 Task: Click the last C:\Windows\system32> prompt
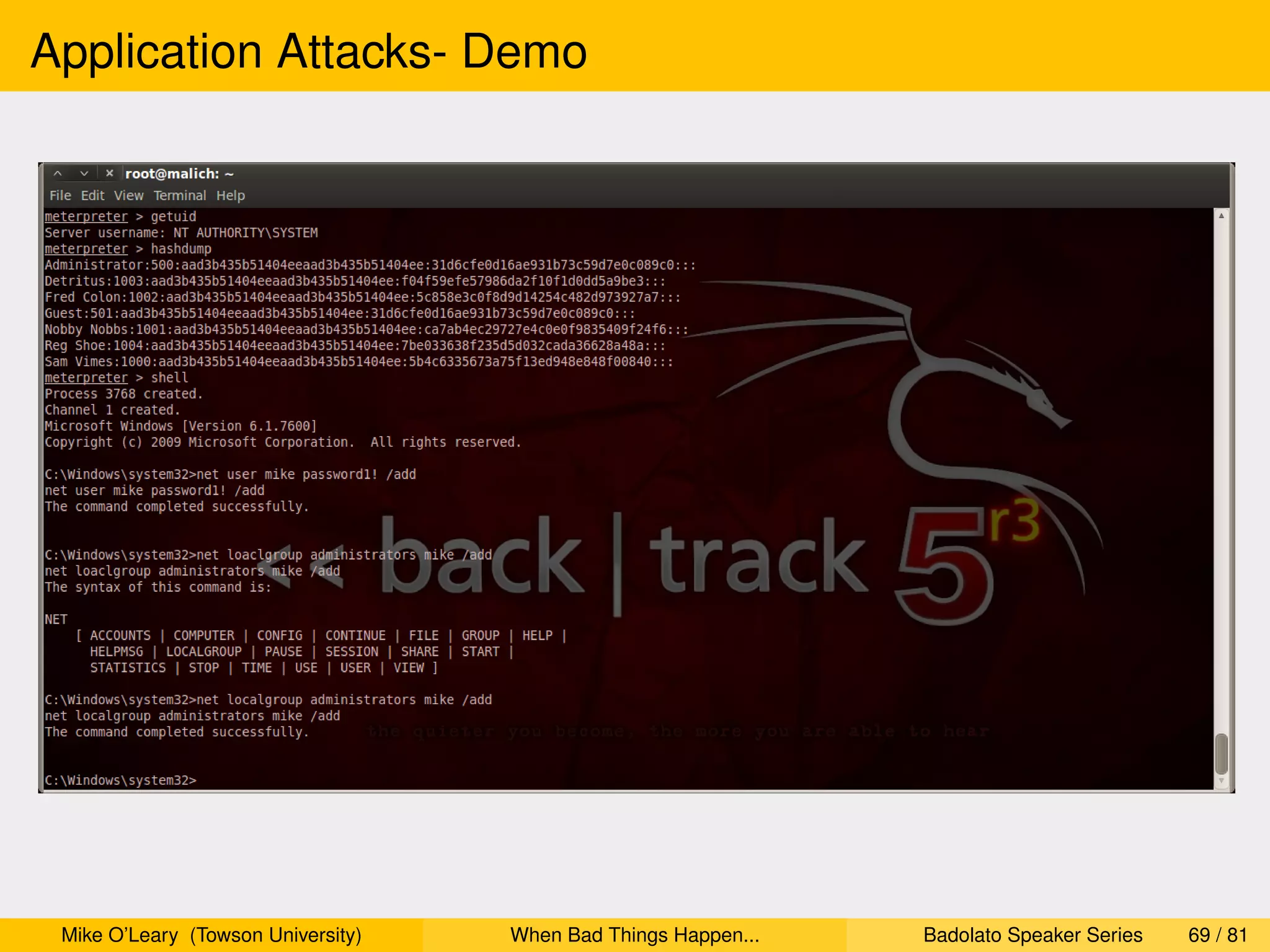click(x=120, y=781)
